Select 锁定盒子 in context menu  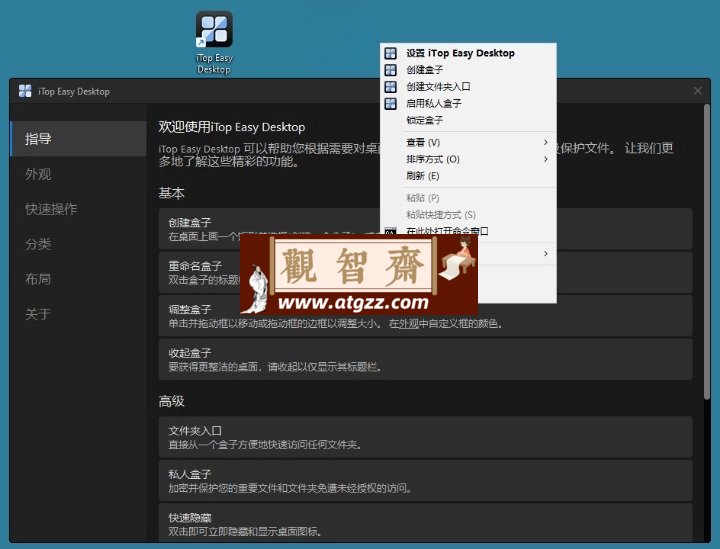pos(468,120)
